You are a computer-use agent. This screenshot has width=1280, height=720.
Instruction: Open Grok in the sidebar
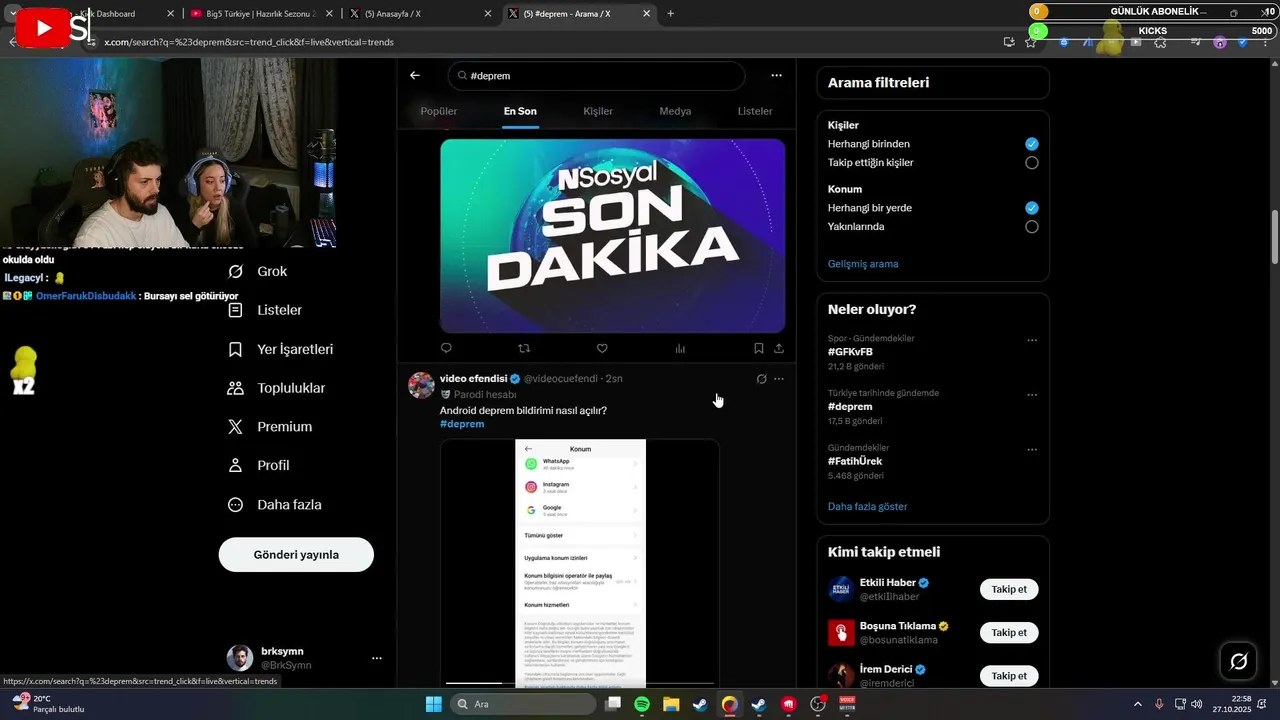tap(258, 271)
